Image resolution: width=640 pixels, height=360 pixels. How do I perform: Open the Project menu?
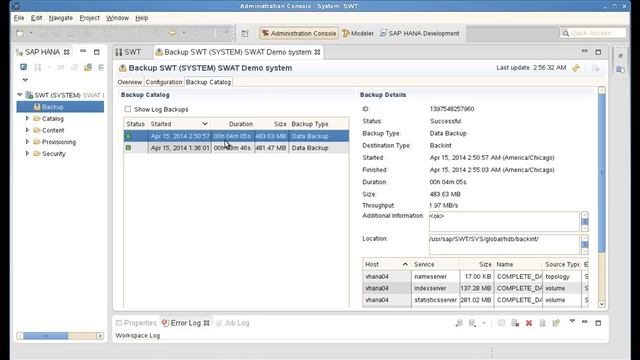89,18
